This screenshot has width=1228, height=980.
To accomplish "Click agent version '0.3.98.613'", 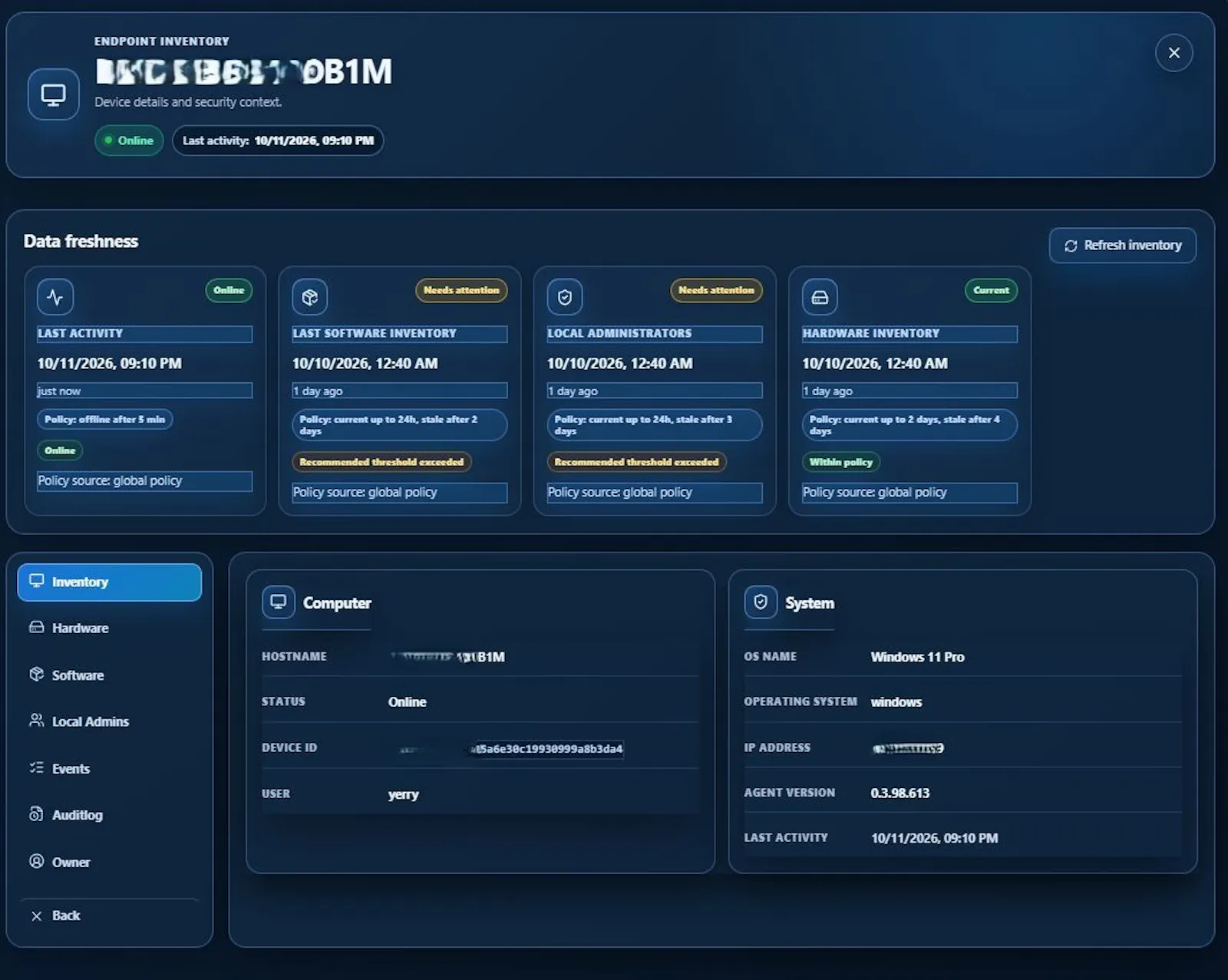I will tap(900, 793).
